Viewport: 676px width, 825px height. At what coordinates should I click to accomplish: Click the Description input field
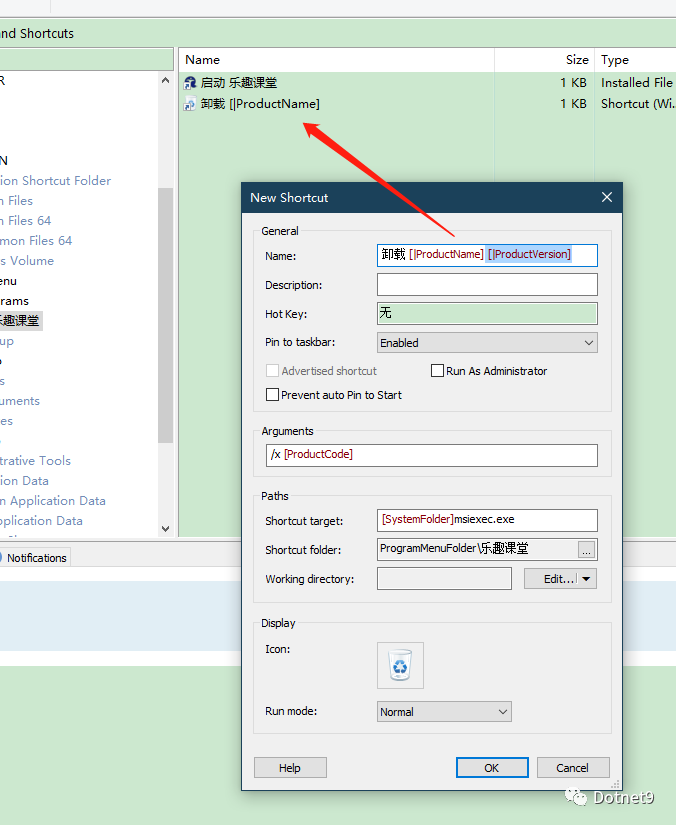point(487,285)
